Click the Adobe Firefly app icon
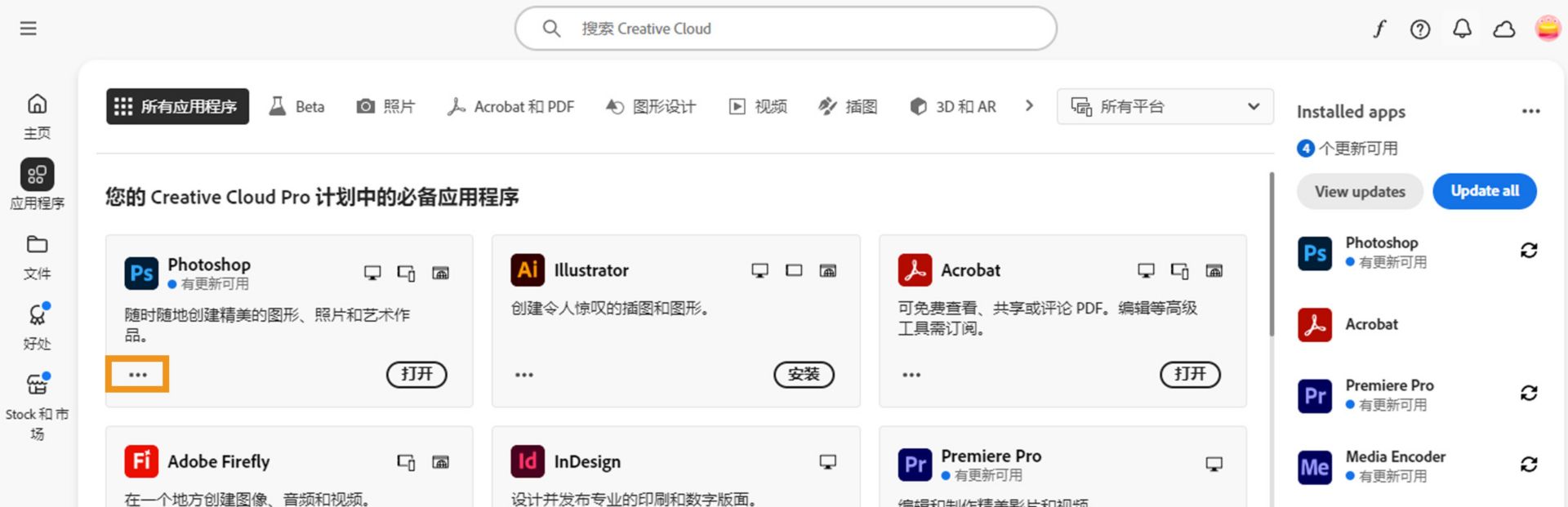The width and height of the screenshot is (1568, 507). click(x=141, y=461)
